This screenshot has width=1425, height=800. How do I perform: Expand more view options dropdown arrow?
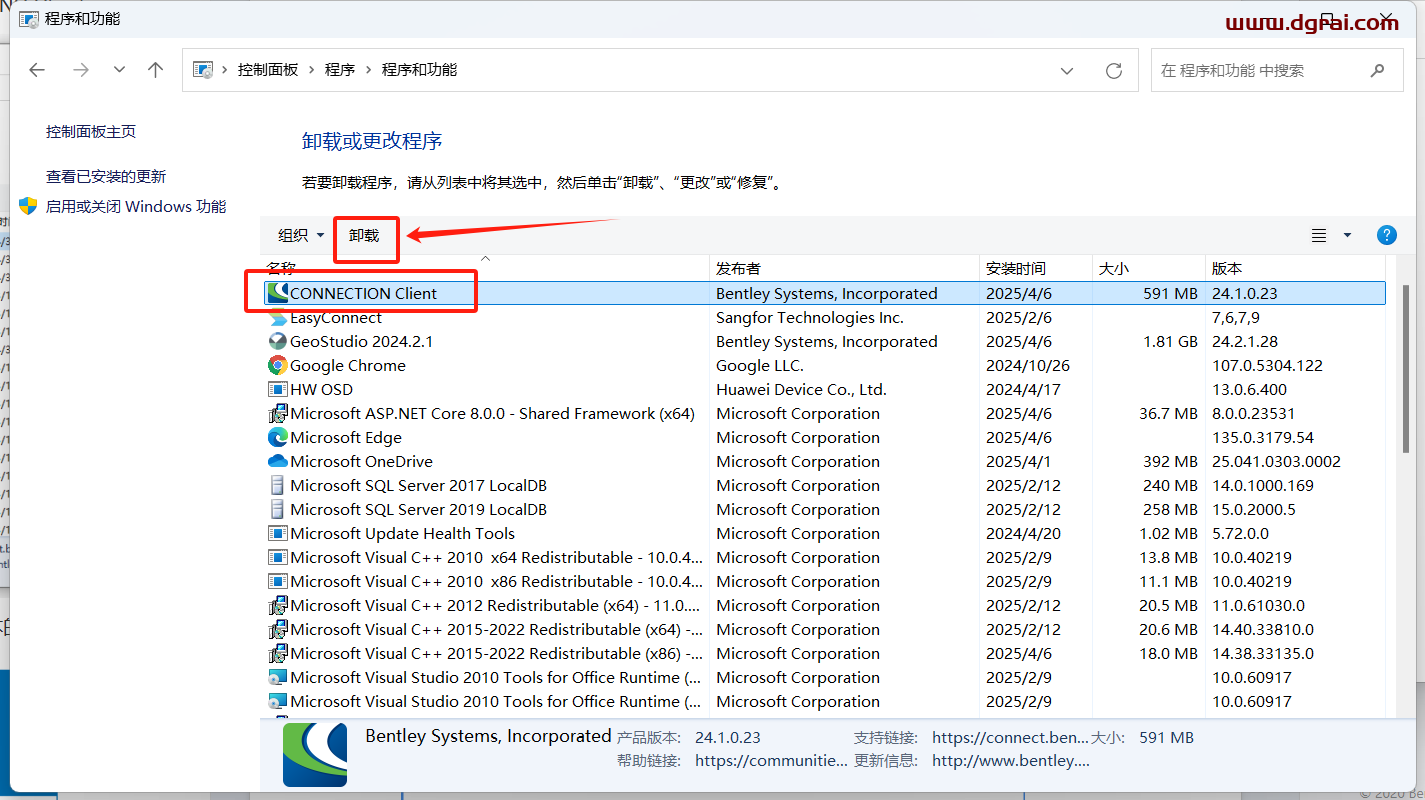pyautogui.click(x=1347, y=235)
